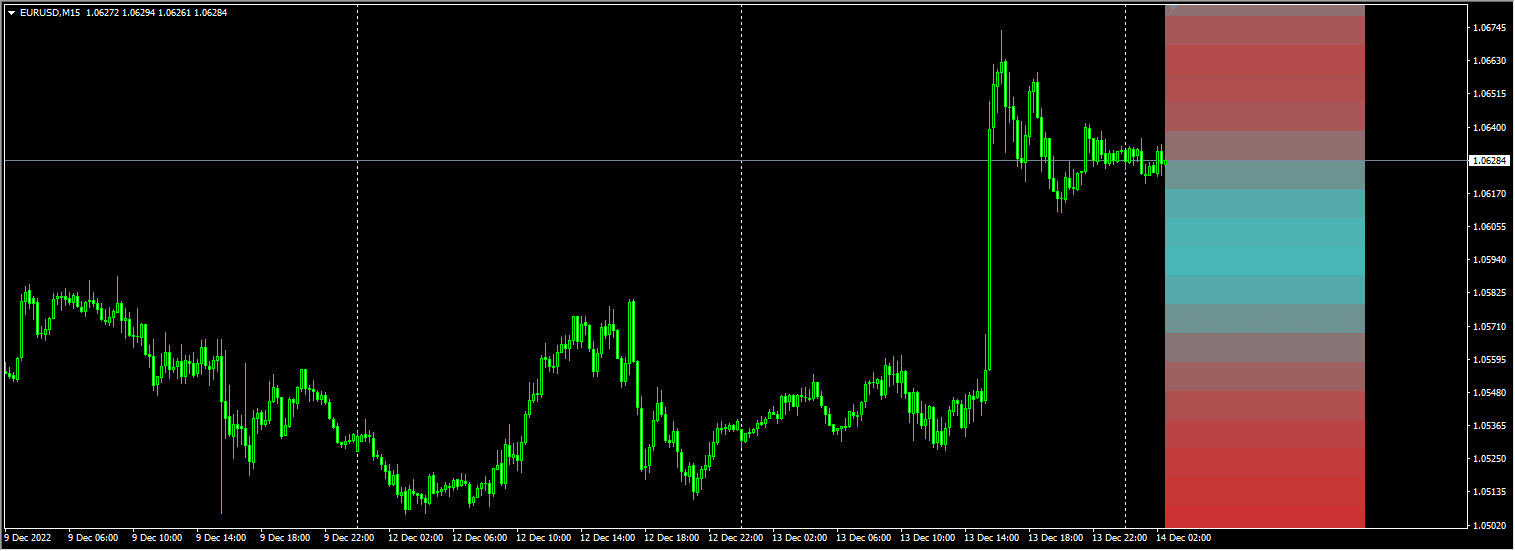This screenshot has height=551, width=1515.
Task: Click price scale label 1.05135
Action: pos(1490,492)
